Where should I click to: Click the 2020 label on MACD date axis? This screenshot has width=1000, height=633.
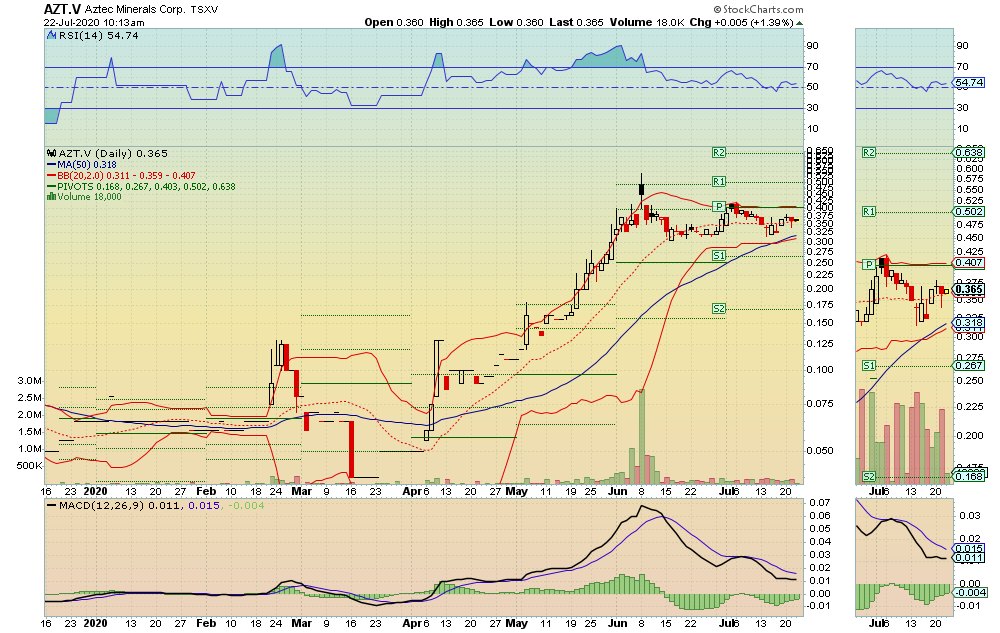click(96, 623)
